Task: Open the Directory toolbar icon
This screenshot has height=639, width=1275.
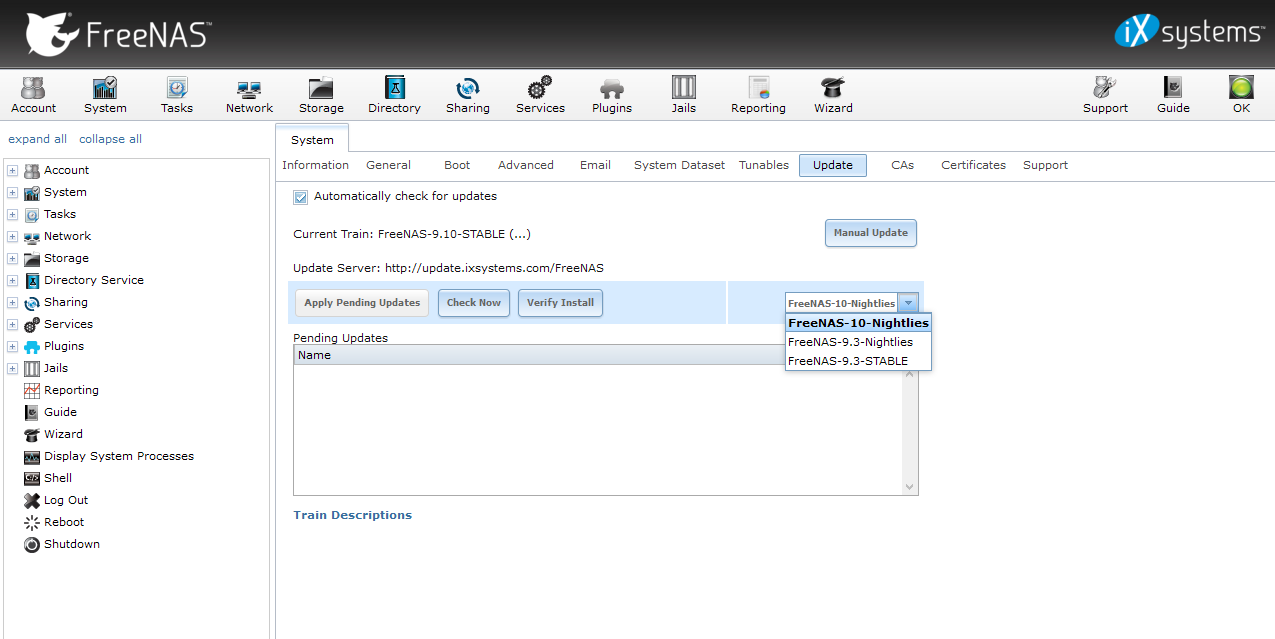Action: tap(394, 95)
